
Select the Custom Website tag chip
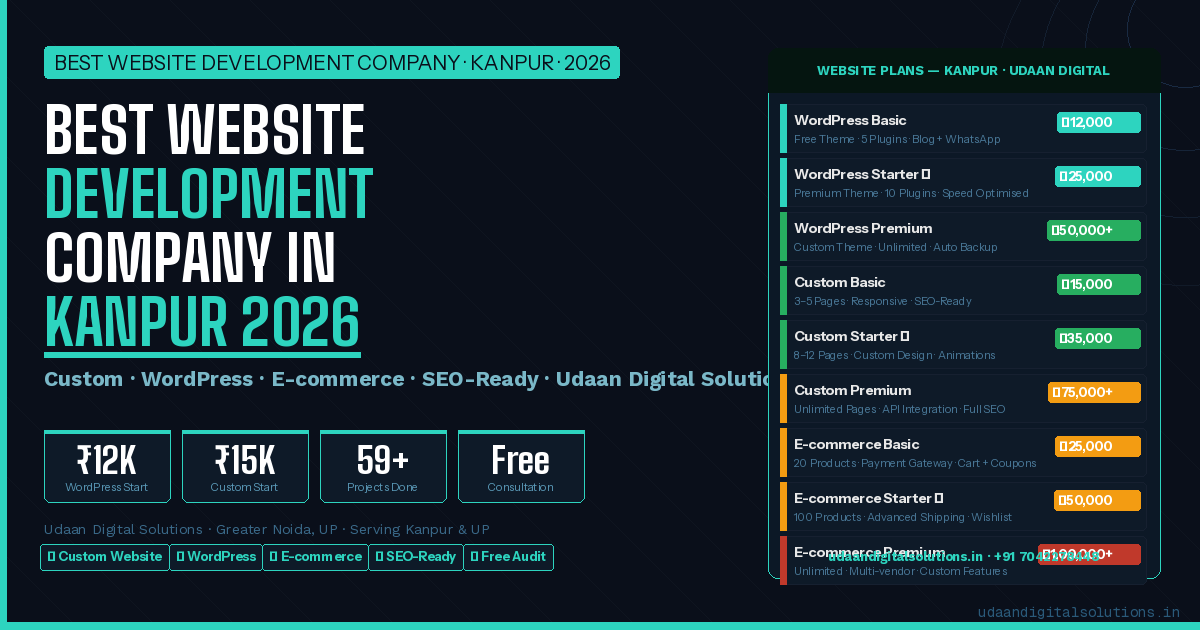coord(105,557)
